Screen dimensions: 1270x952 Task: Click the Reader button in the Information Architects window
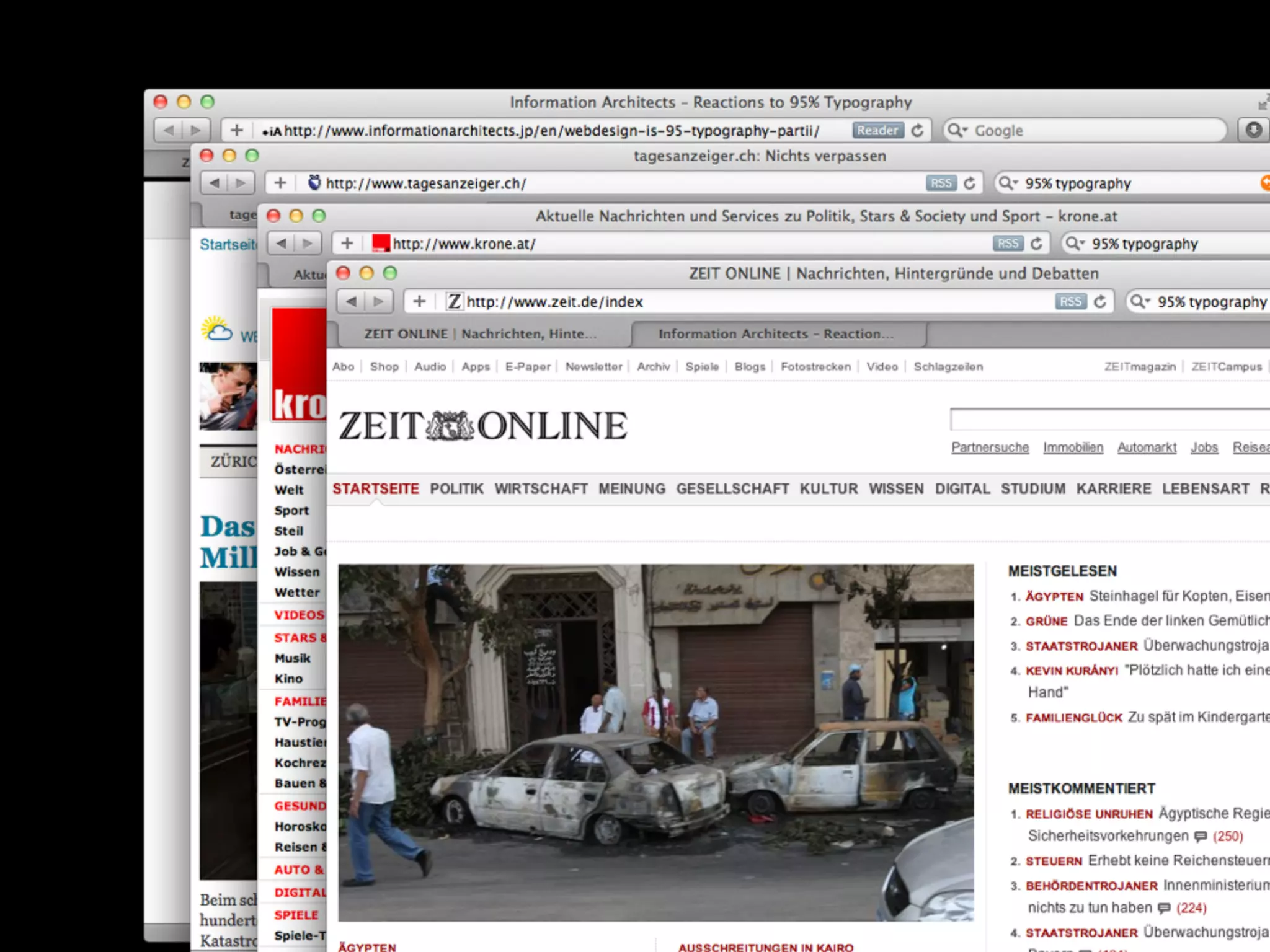pyautogui.click(x=877, y=130)
